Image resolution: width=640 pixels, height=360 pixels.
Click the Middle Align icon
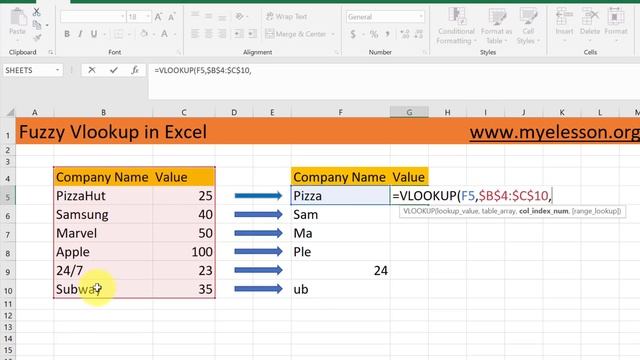pos(209,16)
